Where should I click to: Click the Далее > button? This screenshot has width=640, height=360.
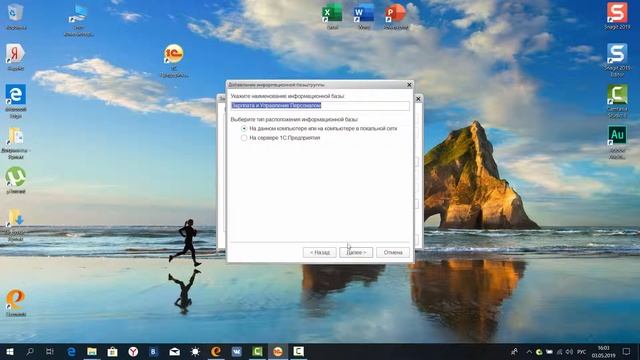356,253
